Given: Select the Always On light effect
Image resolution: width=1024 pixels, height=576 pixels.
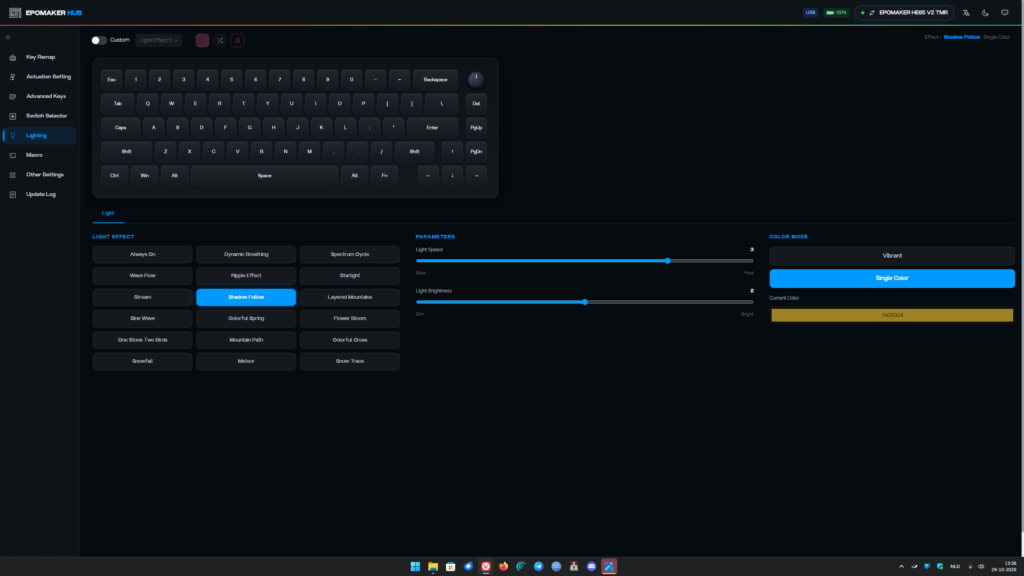Looking at the screenshot, I should [142, 255].
